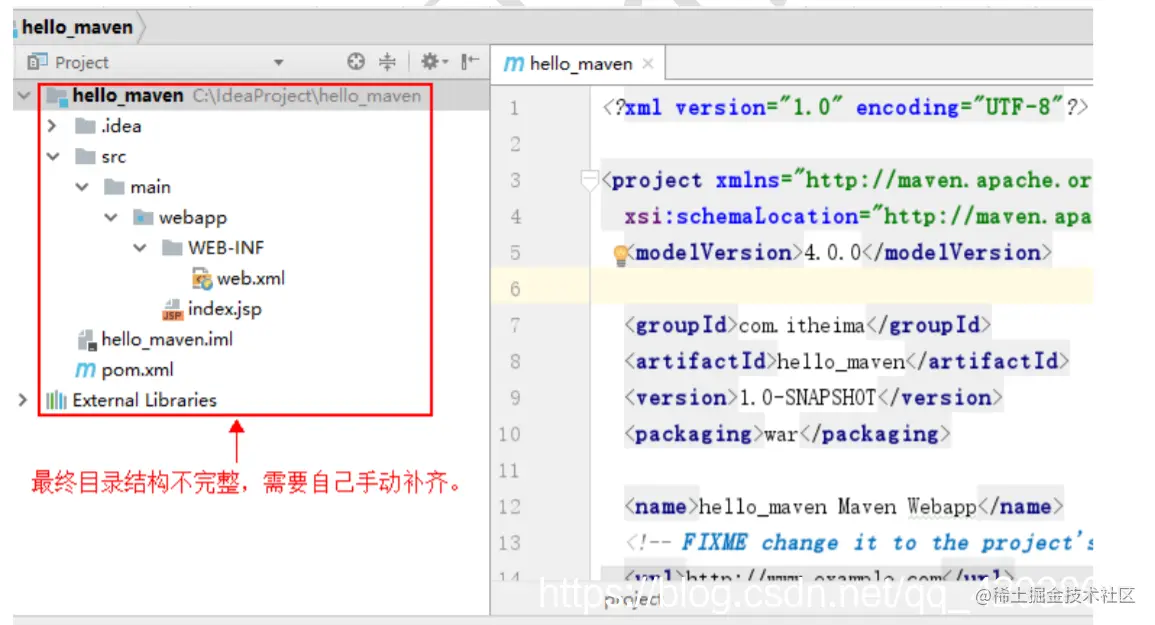Click line number 6 in the gutter
The width and height of the screenshot is (1155, 625).
(x=515, y=289)
